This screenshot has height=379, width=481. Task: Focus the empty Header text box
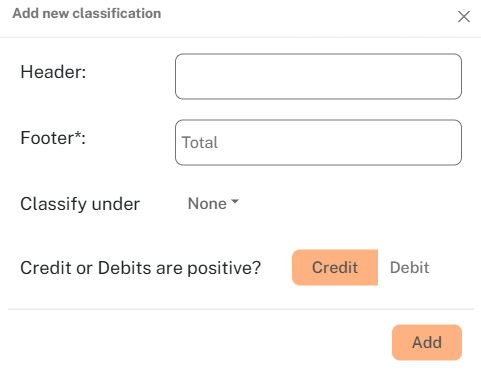tap(318, 76)
